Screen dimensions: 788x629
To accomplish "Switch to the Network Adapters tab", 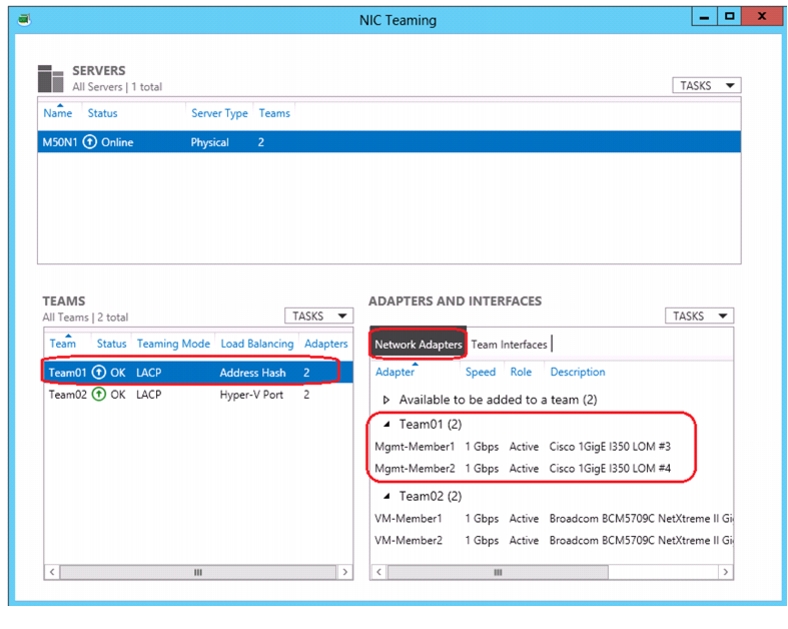I will 418,345.
